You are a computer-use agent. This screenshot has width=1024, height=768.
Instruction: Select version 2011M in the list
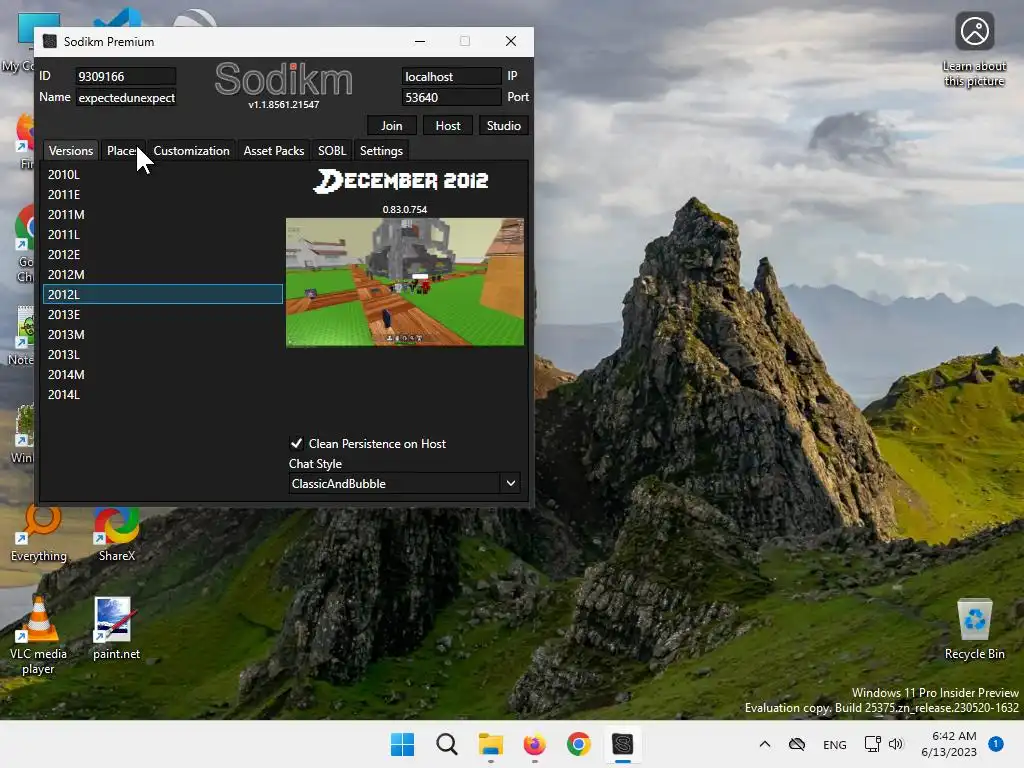tap(163, 214)
